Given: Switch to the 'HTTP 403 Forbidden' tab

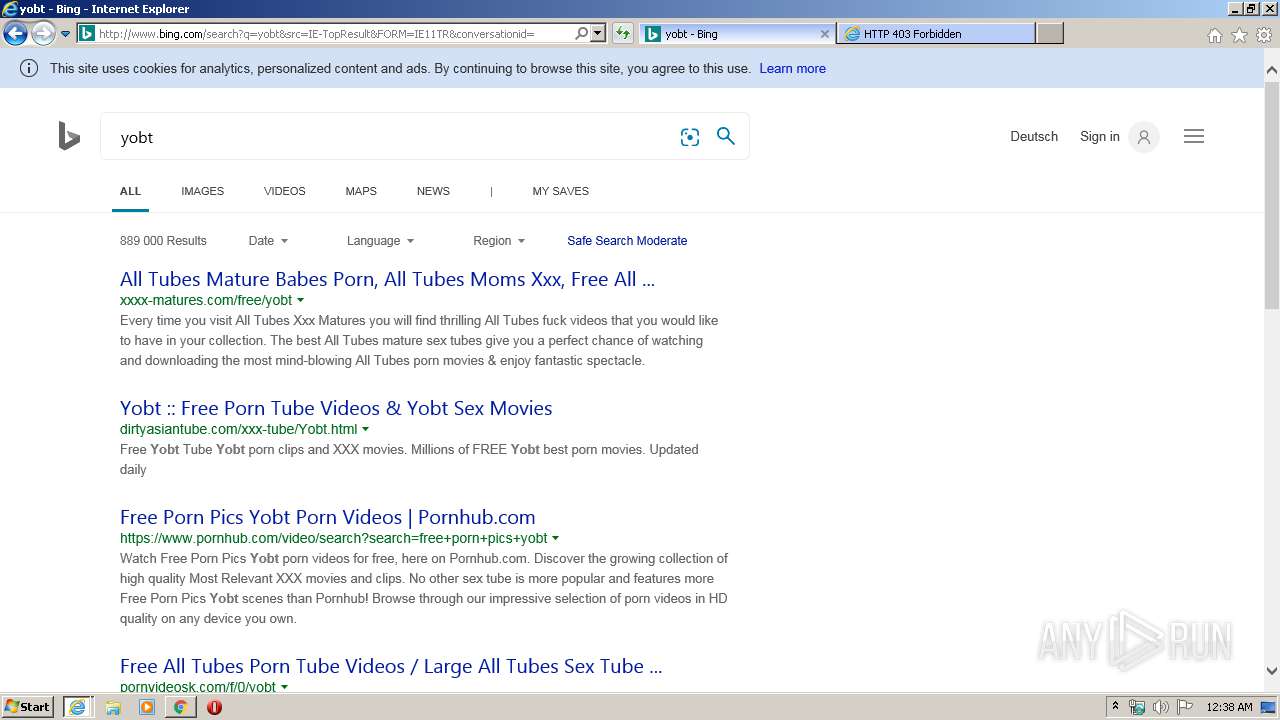Looking at the screenshot, I should coord(937,34).
